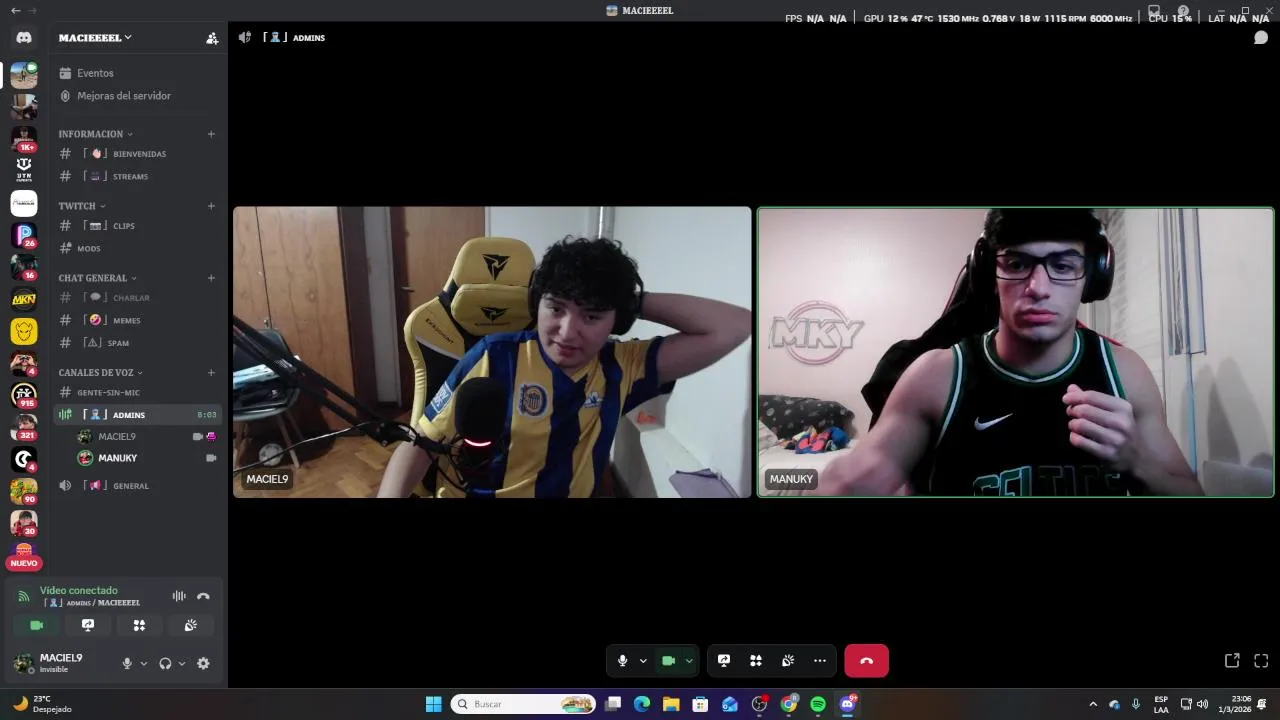Collapse the TWITCH category
Viewport: 1280px width, 720px height.
(82, 206)
